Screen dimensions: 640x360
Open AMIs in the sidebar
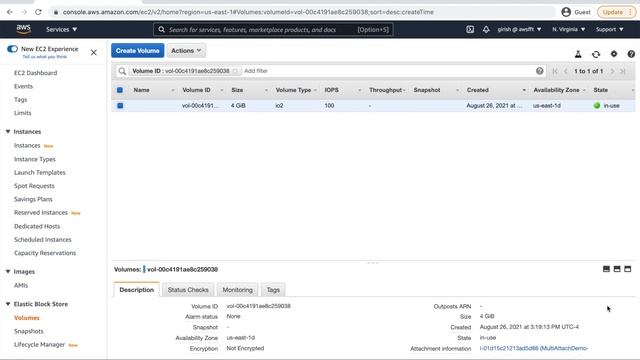click(21, 285)
